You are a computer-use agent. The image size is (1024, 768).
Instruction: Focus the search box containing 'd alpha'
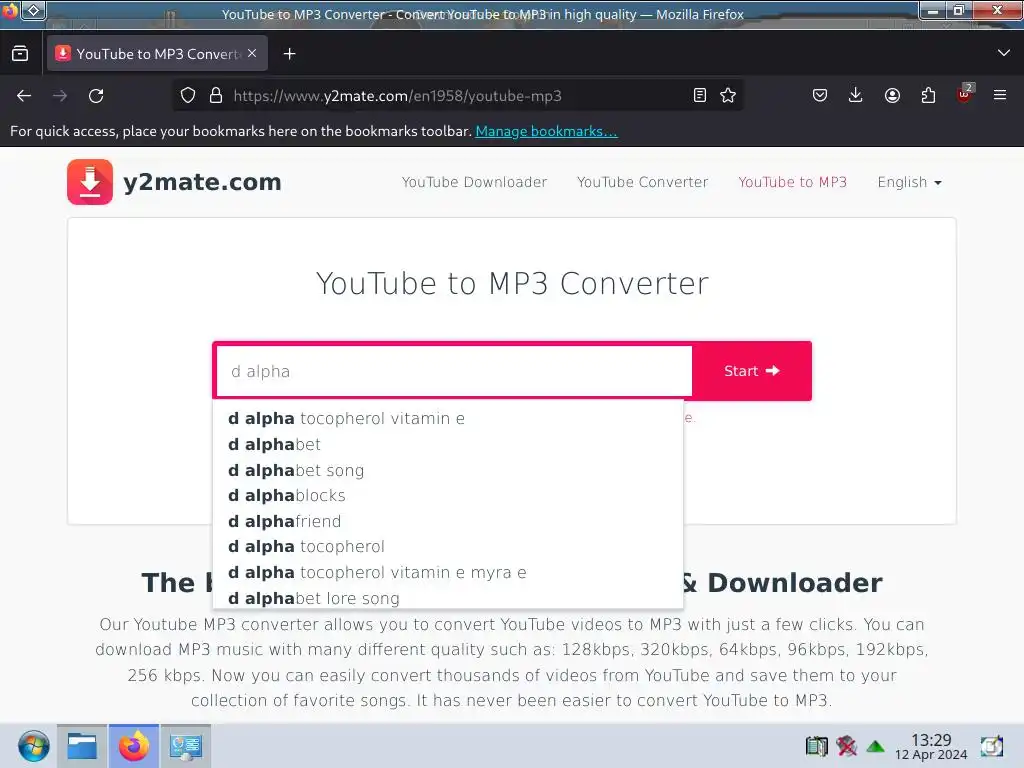pyautogui.click(x=454, y=371)
